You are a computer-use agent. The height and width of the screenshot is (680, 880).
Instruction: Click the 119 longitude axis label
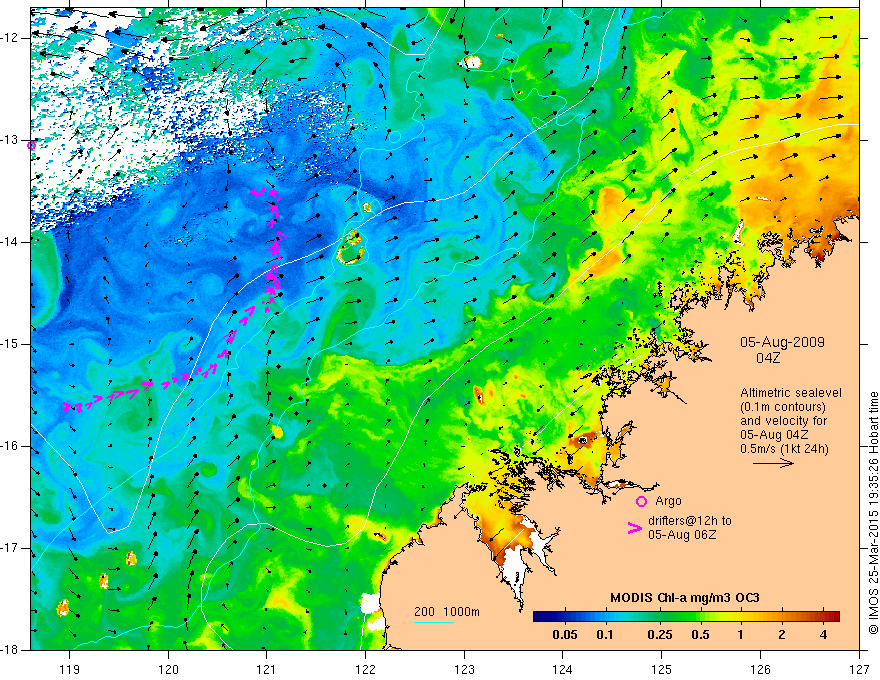pos(70,669)
